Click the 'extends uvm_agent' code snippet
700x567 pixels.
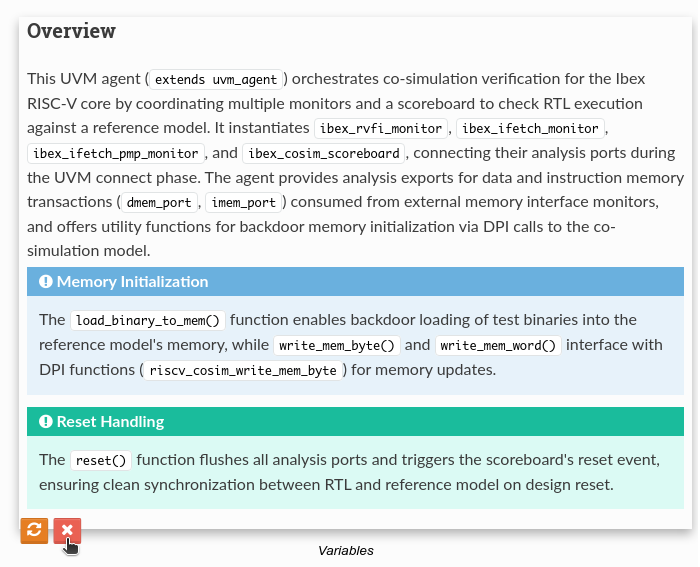218,79
